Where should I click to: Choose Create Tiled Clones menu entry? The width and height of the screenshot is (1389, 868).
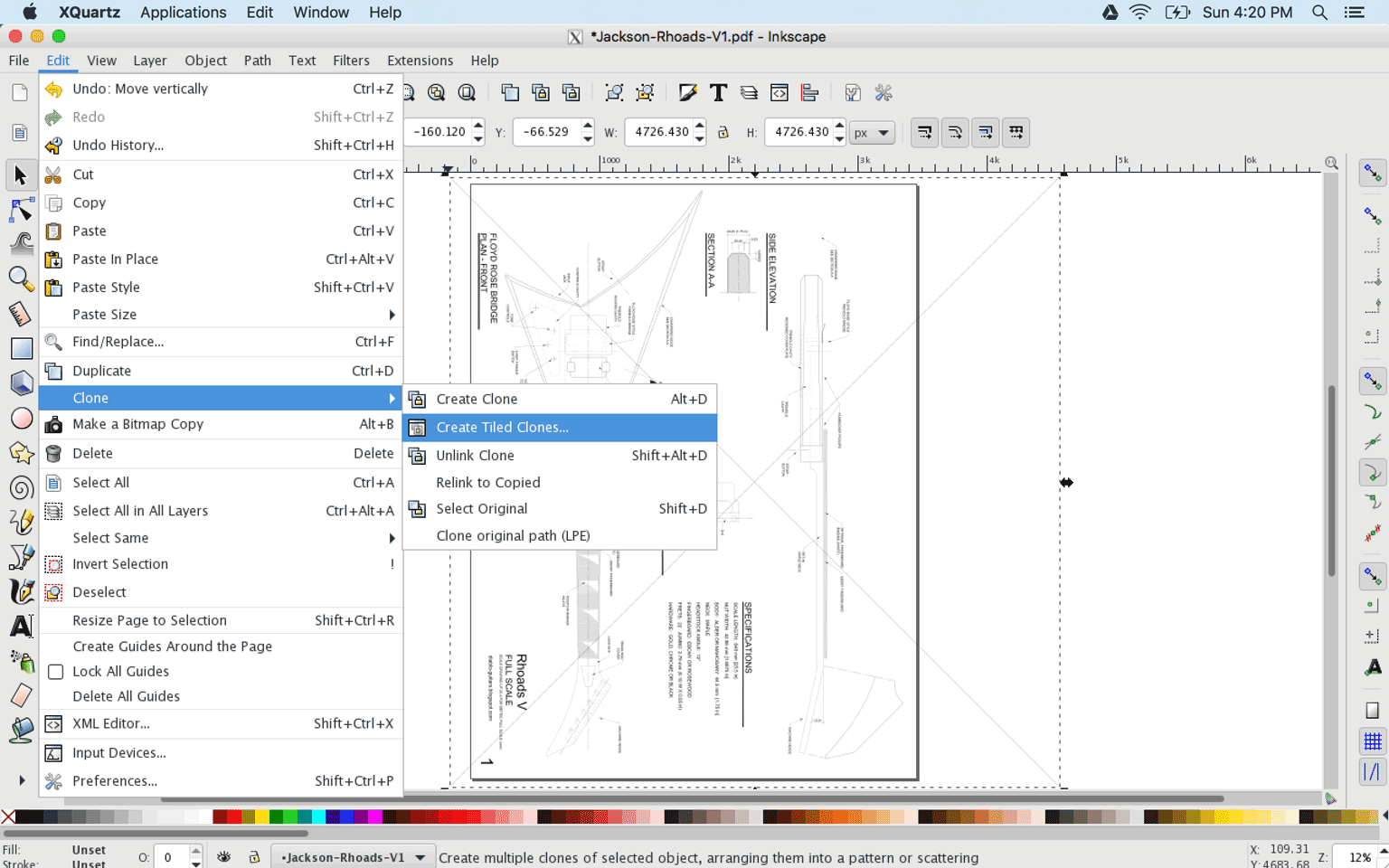(x=560, y=428)
